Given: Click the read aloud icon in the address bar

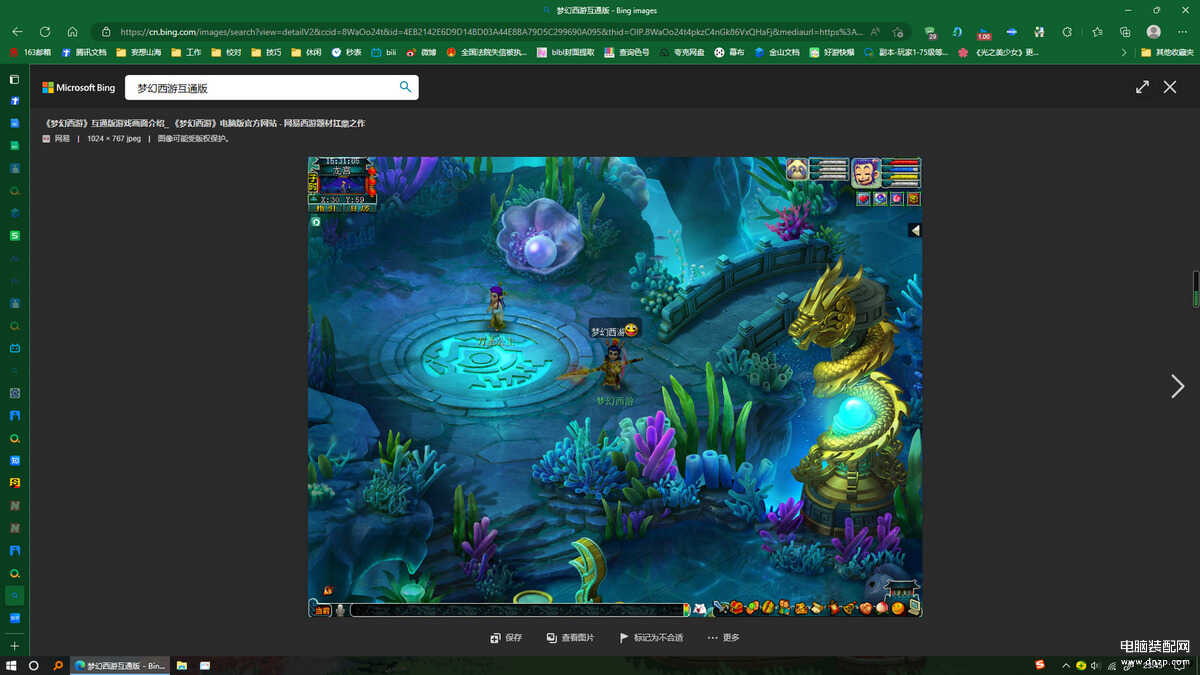Looking at the screenshot, I should (x=876, y=32).
